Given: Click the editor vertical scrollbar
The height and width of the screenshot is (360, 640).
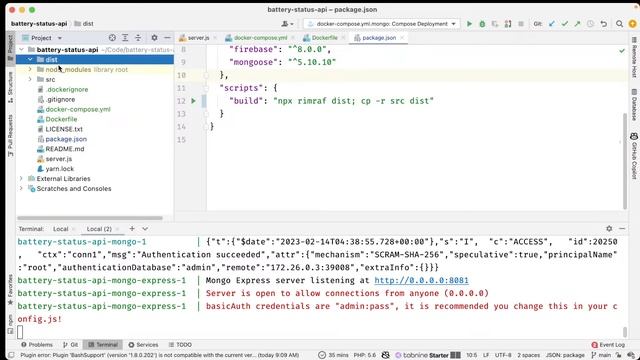Looking at the screenshot, I should pyautogui.click(x=624, y=161).
